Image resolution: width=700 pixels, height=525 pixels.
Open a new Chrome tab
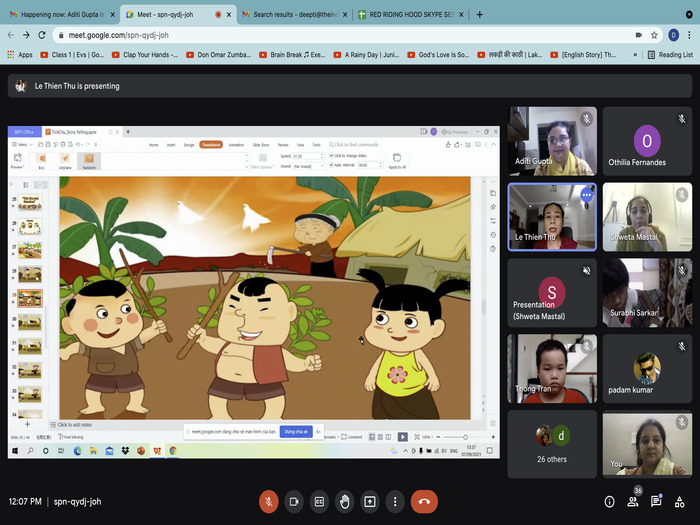pos(479,15)
